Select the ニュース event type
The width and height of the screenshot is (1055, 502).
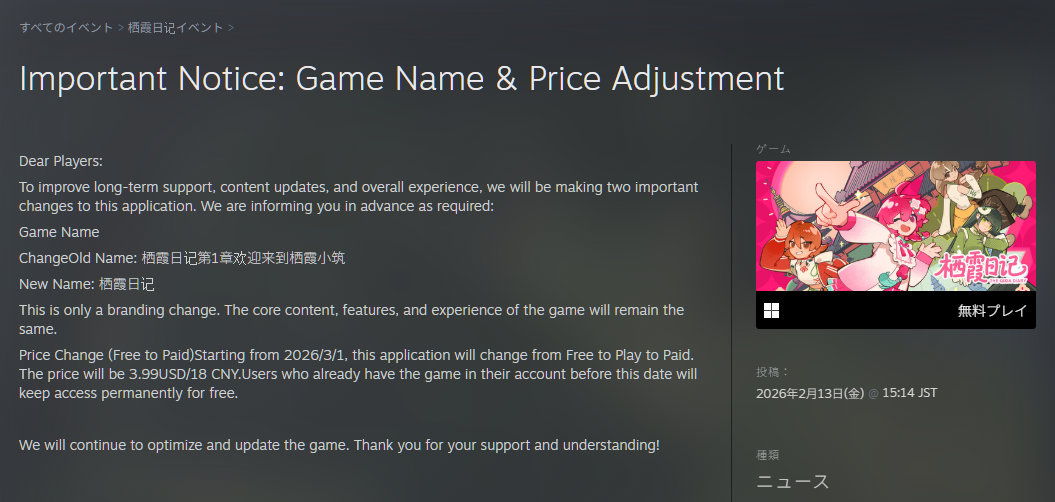792,481
